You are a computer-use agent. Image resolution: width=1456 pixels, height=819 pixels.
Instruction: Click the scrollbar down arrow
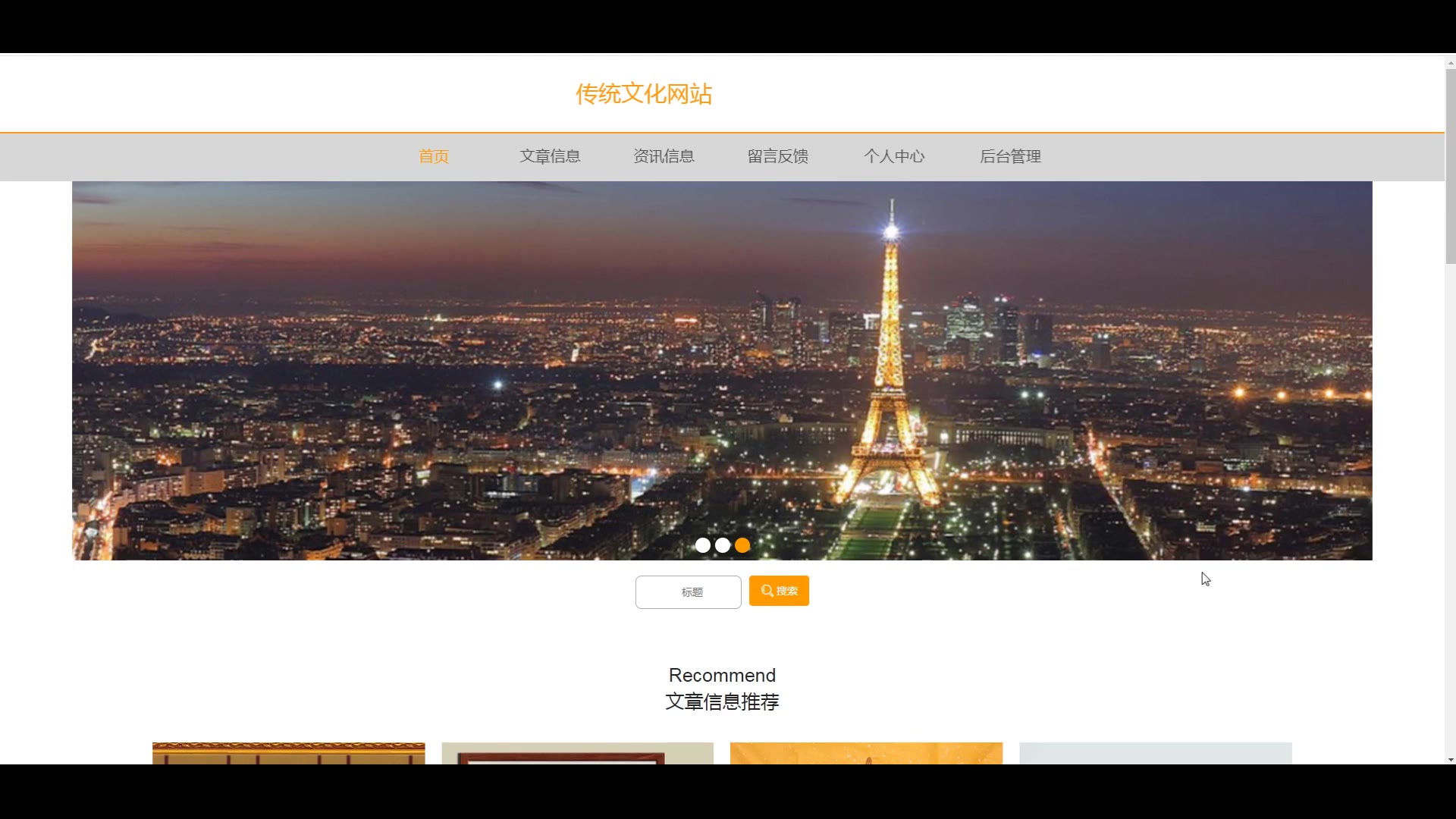pos(1450,759)
